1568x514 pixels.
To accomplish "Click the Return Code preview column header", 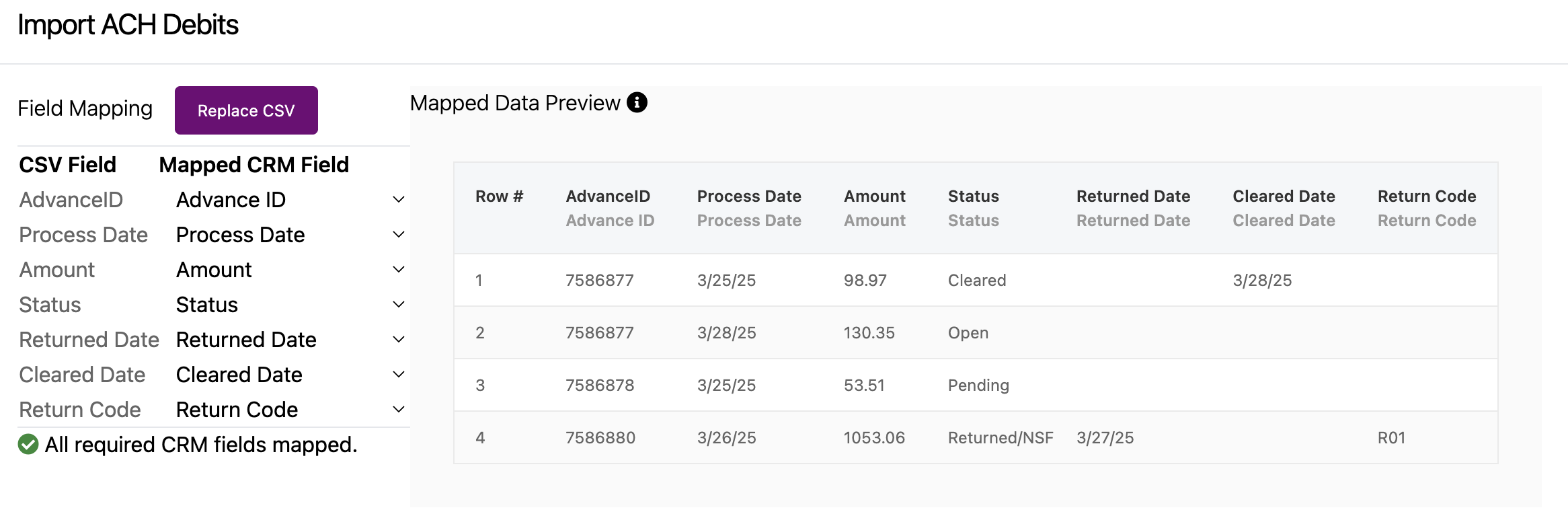I will click(x=1427, y=196).
